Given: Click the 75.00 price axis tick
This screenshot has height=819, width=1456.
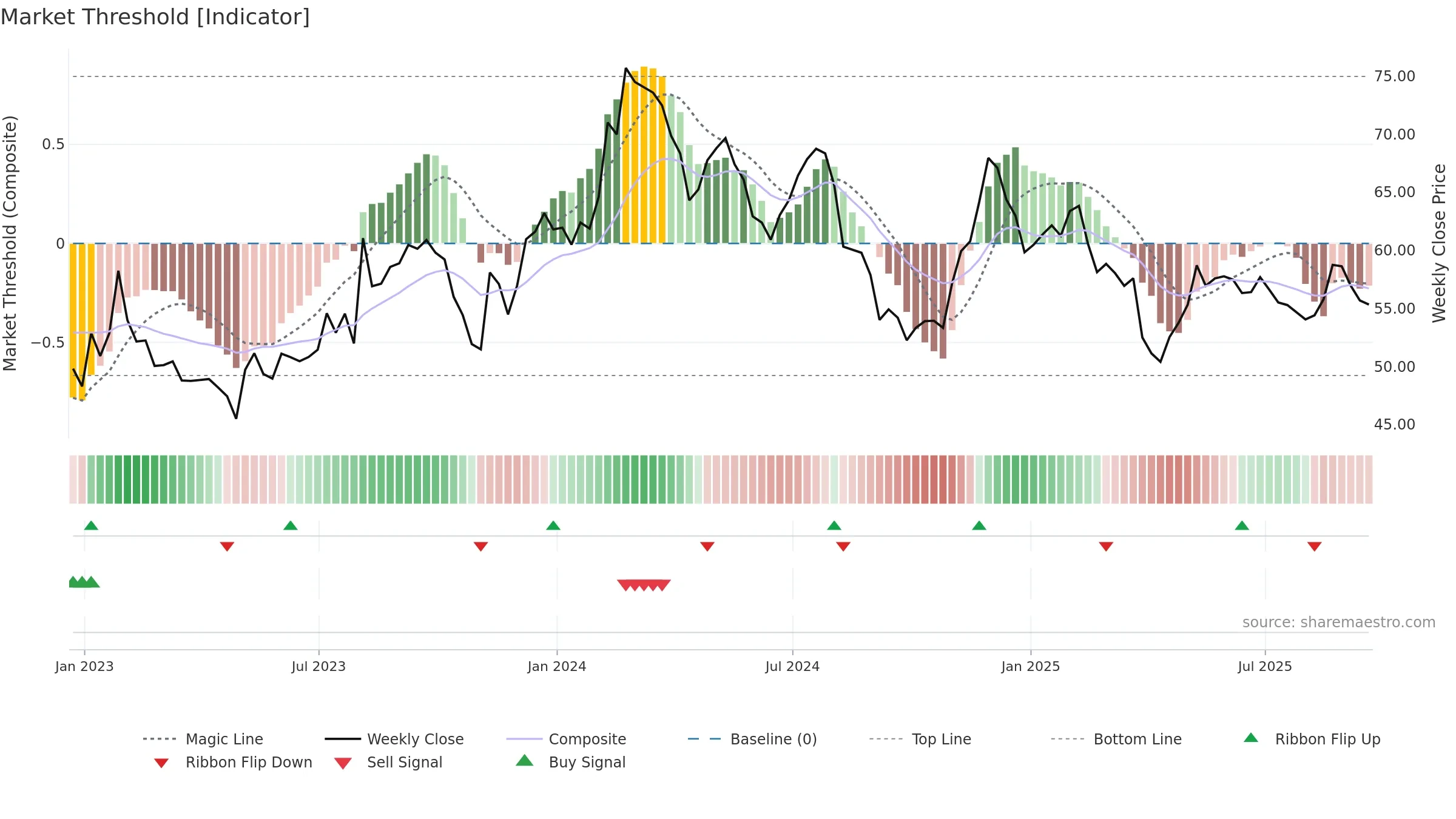Looking at the screenshot, I should coord(1395,76).
